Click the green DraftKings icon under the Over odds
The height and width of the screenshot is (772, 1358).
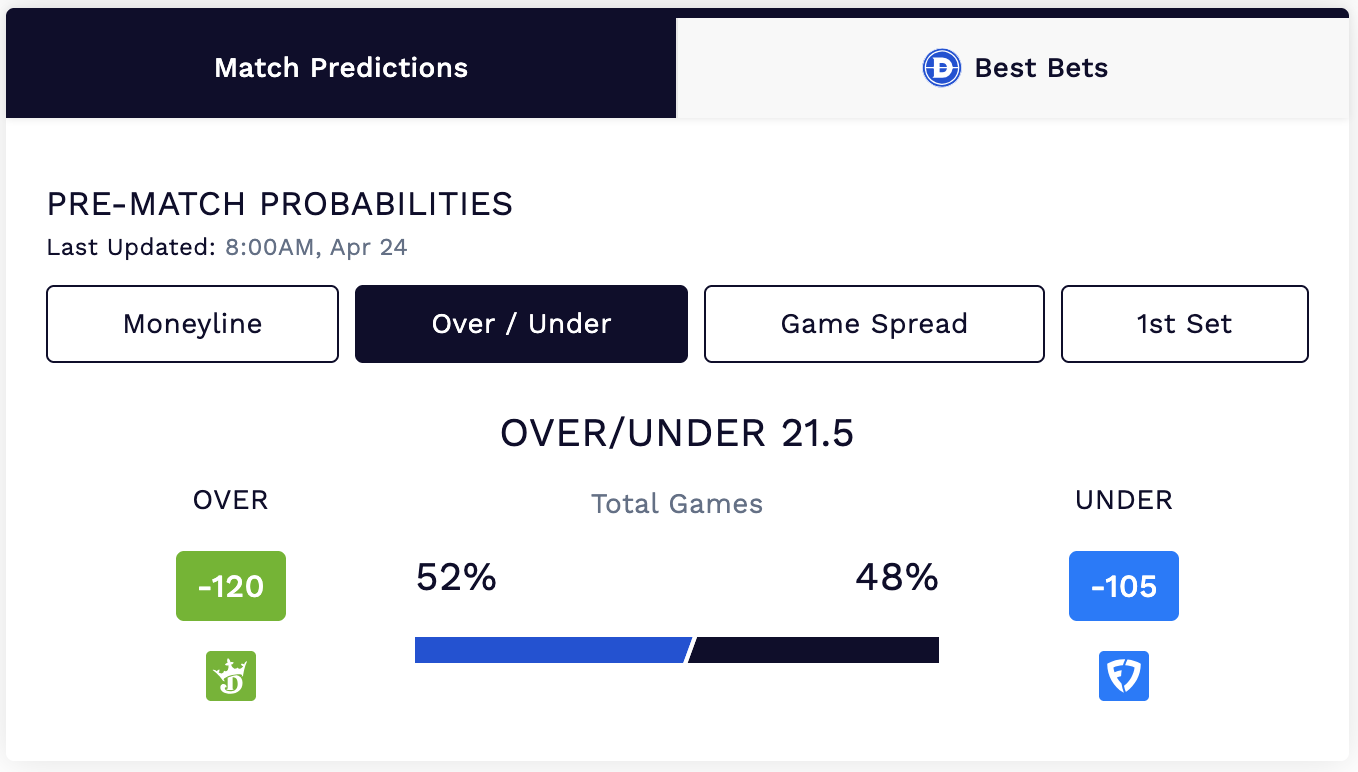coord(230,676)
